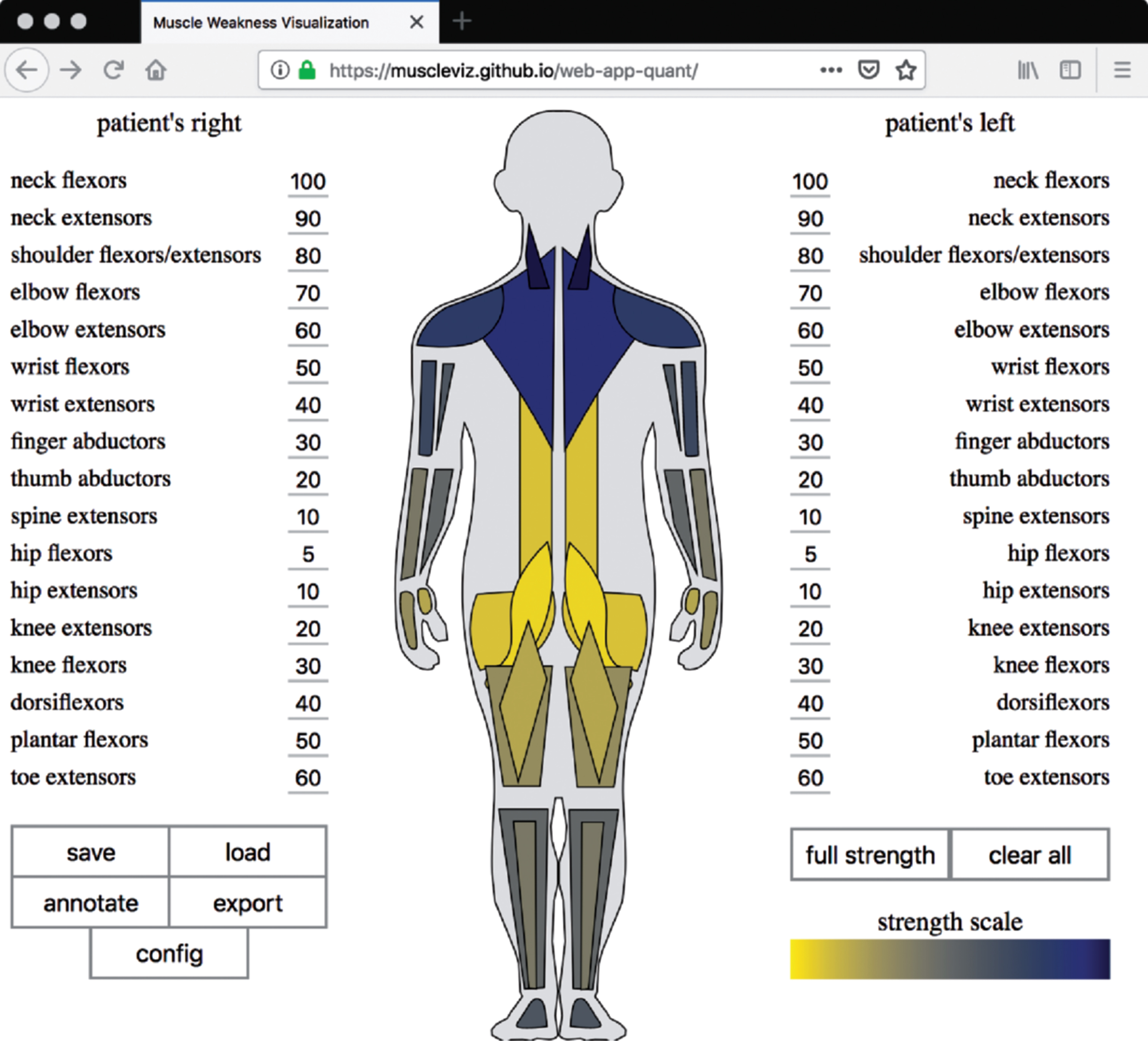Click the full strength button
Screen dimensions: 1148x1041
click(x=870, y=855)
